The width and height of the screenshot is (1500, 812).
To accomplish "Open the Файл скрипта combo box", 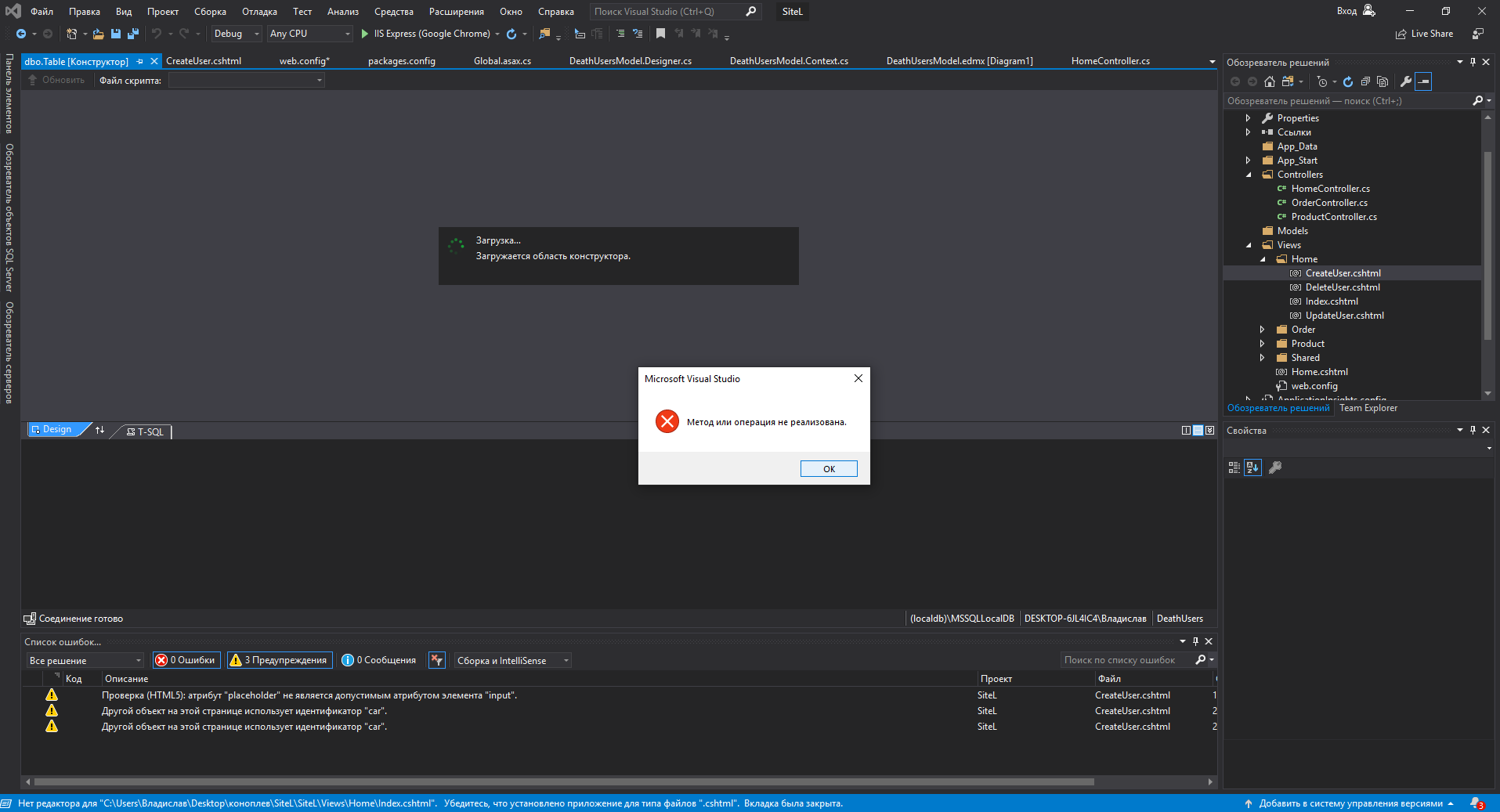I will click(x=247, y=80).
